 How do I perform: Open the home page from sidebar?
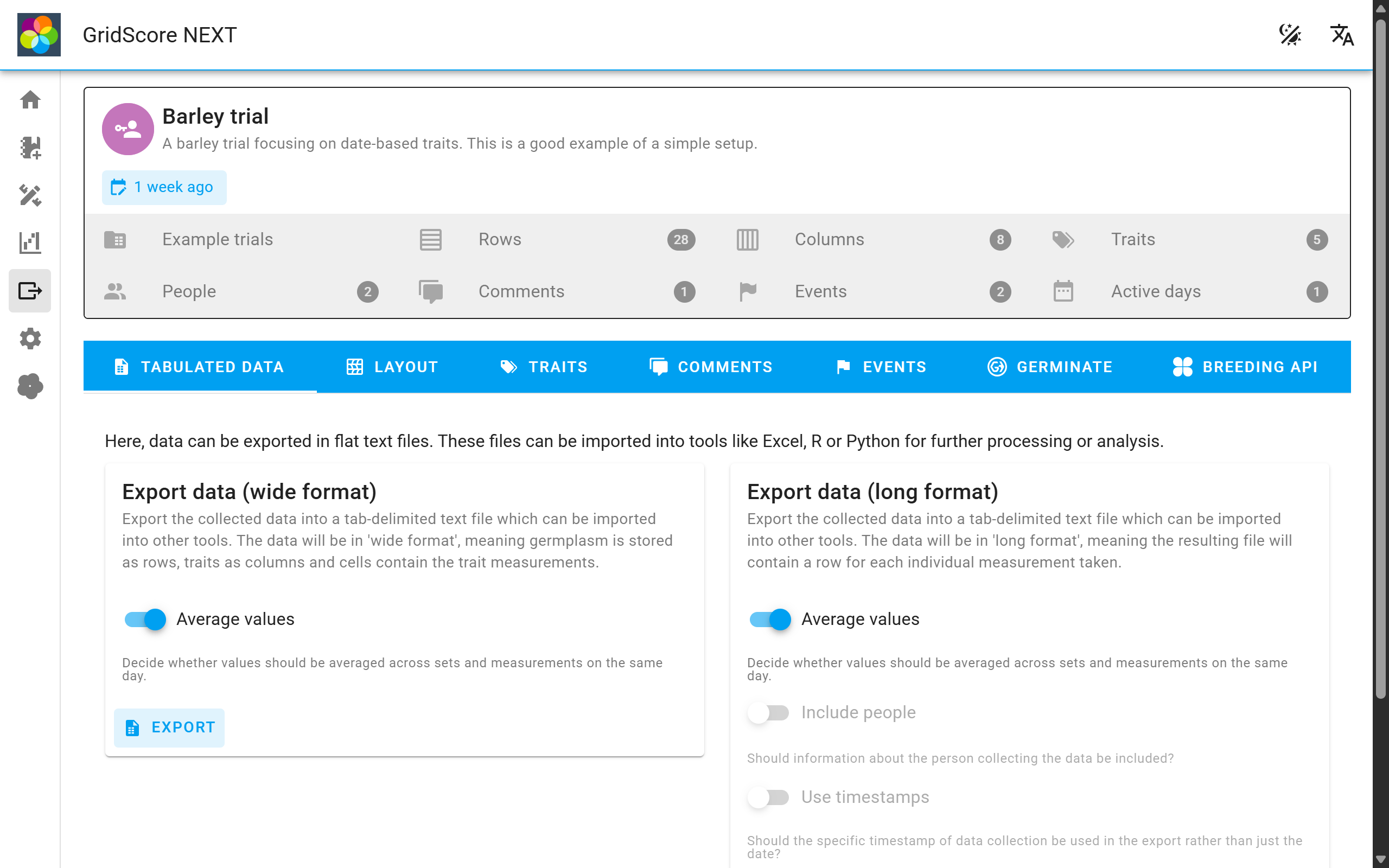click(x=30, y=100)
